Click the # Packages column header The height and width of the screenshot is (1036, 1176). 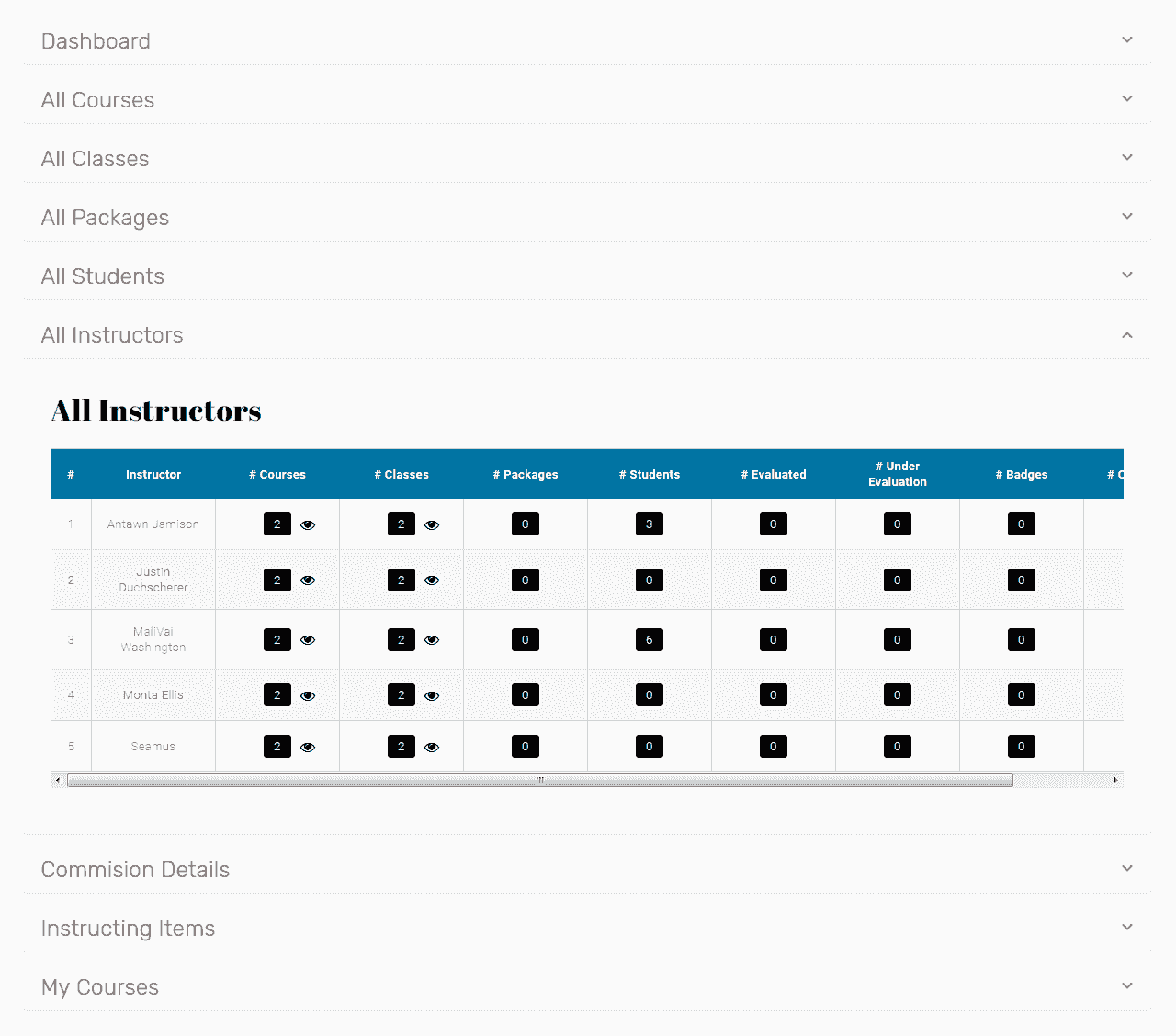tap(526, 475)
